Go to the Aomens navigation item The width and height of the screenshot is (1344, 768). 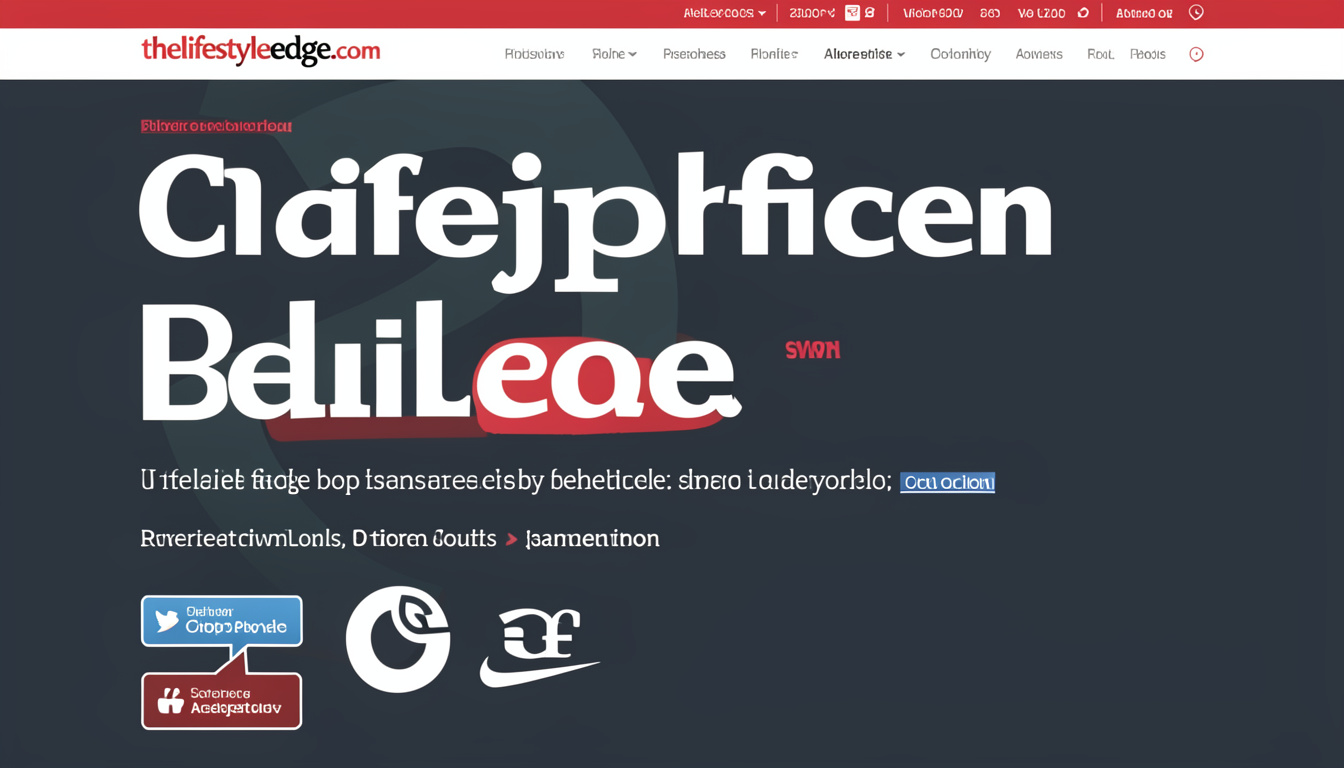(1038, 54)
